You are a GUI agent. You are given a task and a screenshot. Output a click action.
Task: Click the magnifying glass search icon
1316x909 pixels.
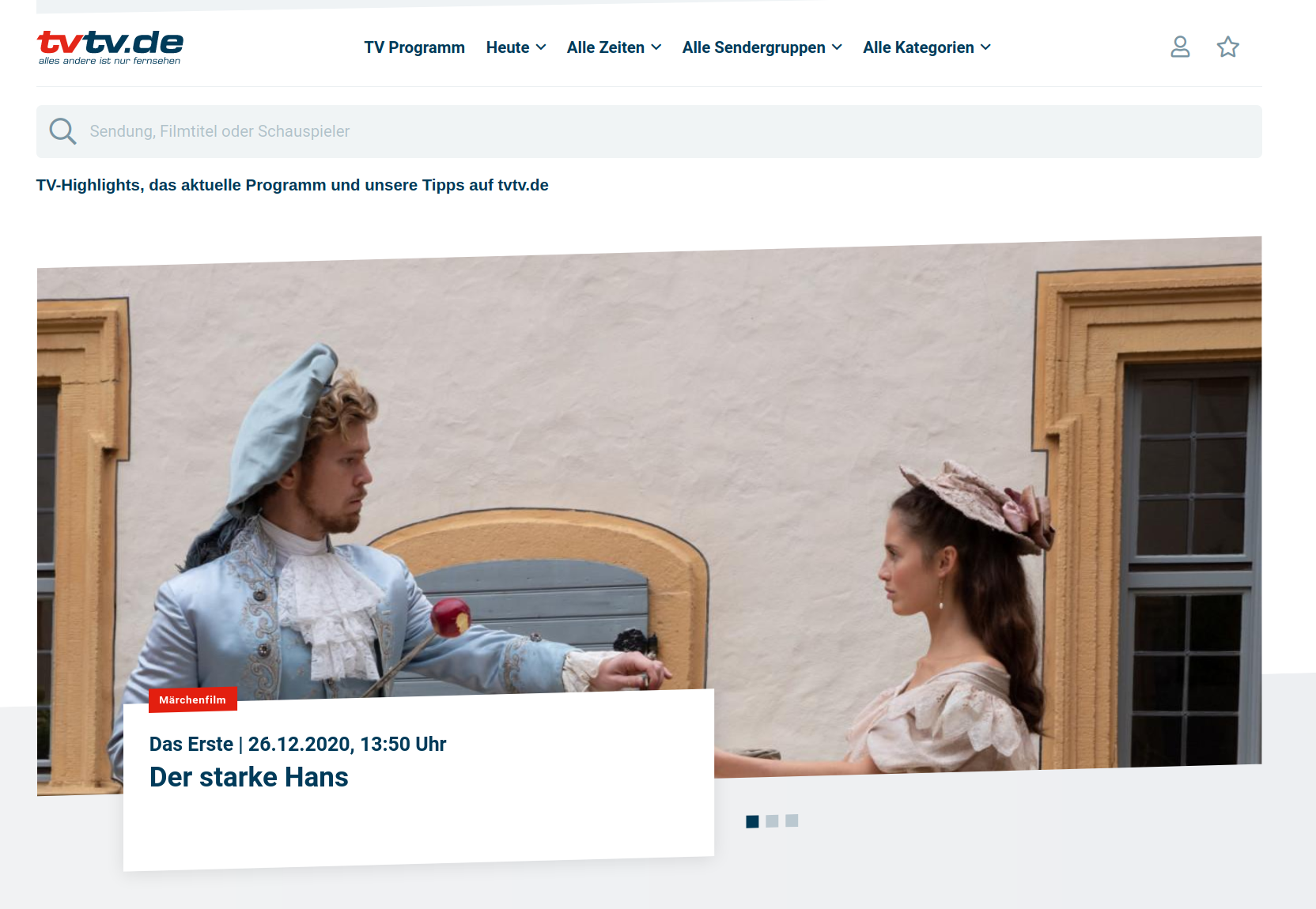point(62,131)
